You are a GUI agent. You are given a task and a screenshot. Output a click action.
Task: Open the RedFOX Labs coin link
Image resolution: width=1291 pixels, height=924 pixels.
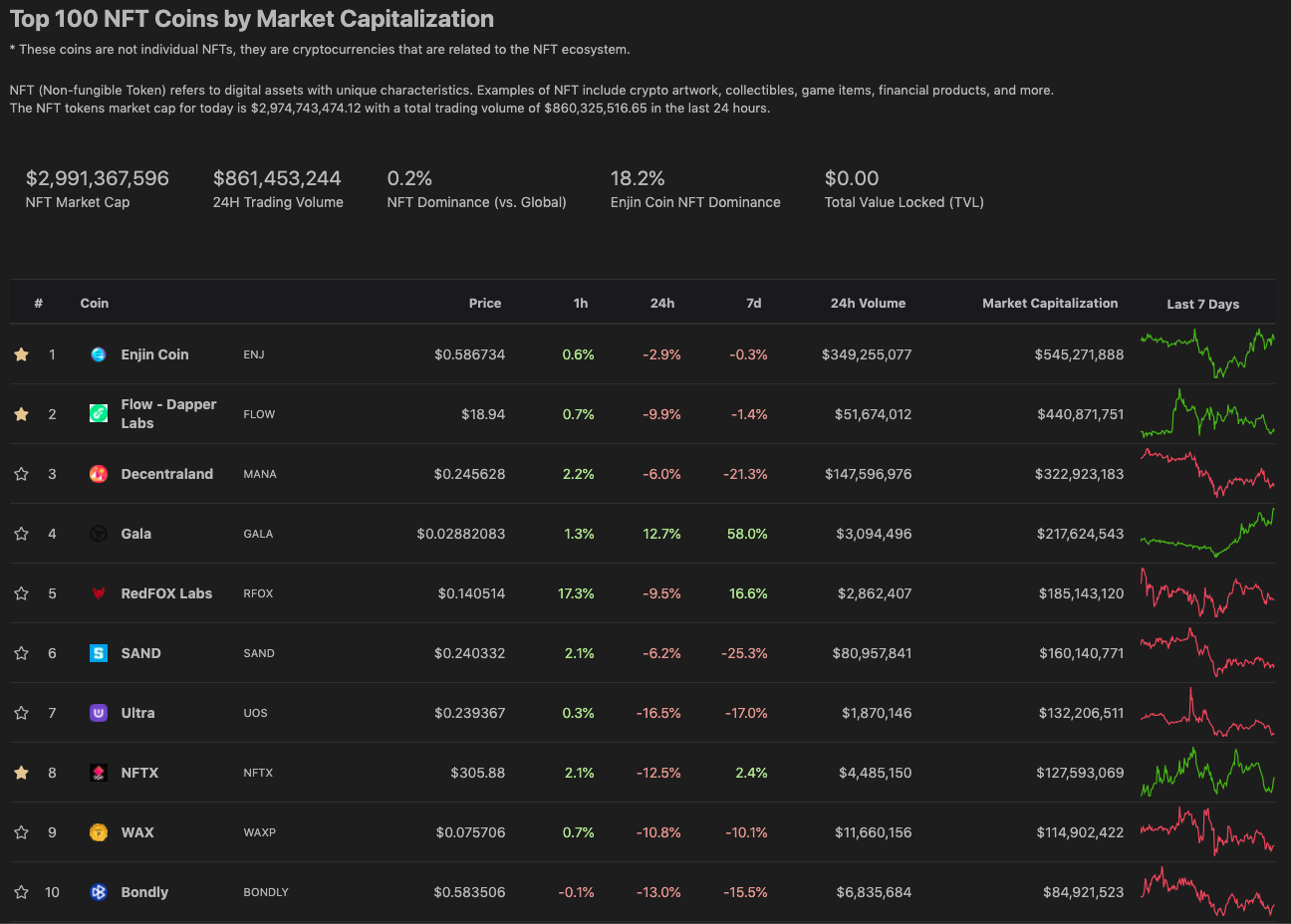tap(166, 593)
